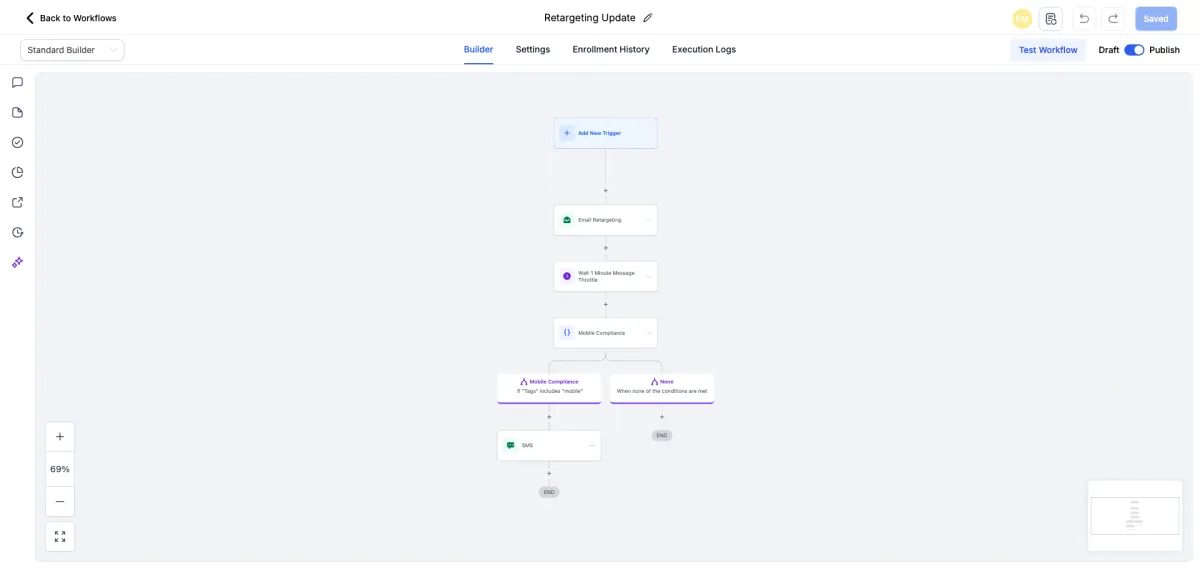The image size is (1200, 569).
Task: Click the pencil icon to rename workflow
Action: (x=648, y=18)
